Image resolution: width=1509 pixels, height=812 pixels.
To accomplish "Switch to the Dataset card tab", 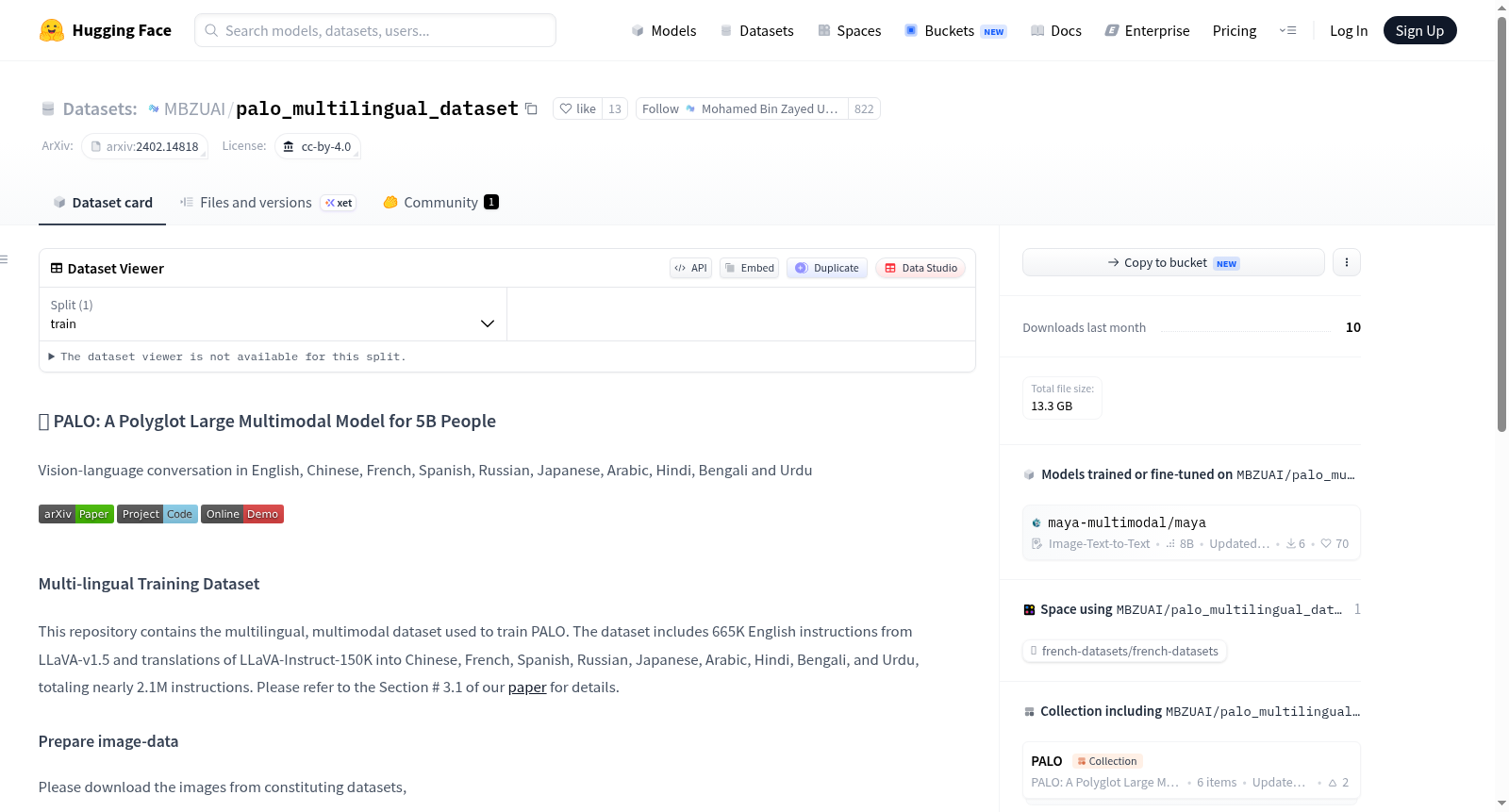I will click(103, 203).
